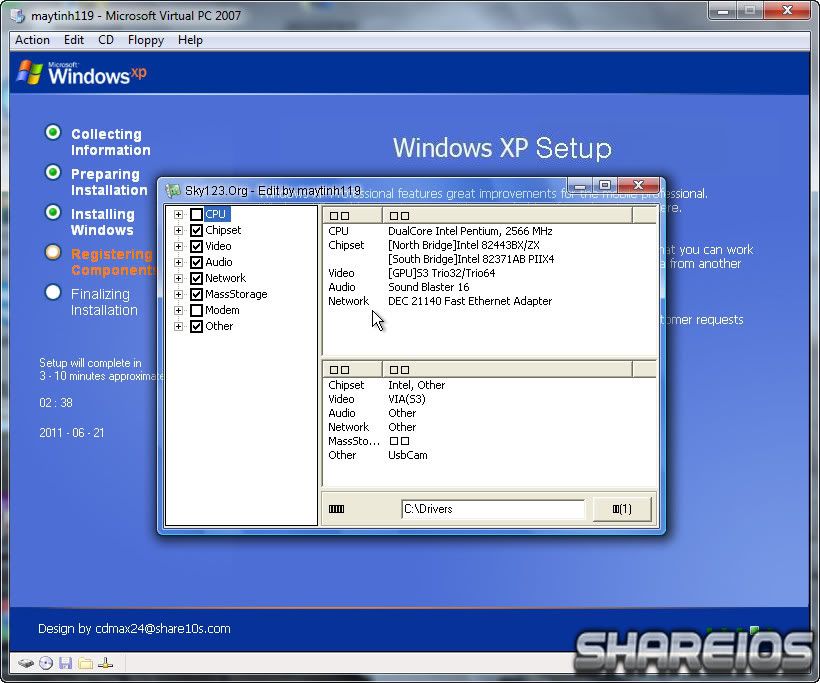Click the hard disk status icon

point(26,664)
